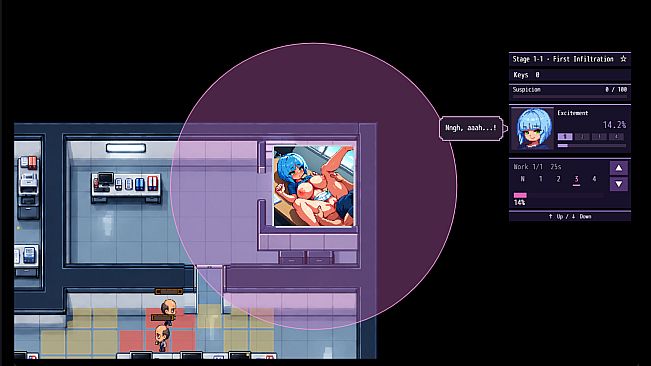The width and height of the screenshot is (651, 366).
Task: Click the orange door plate above the guards
Action: pos(169,291)
